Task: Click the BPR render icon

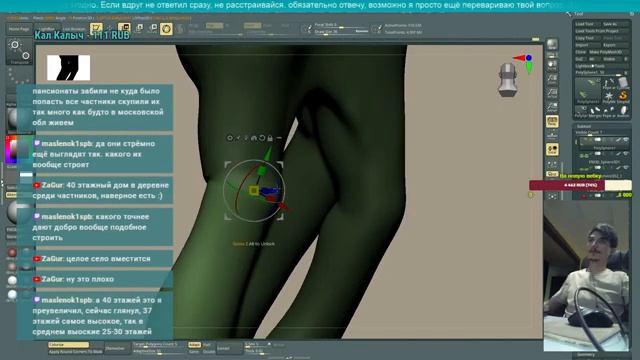Action: pyautogui.click(x=552, y=44)
